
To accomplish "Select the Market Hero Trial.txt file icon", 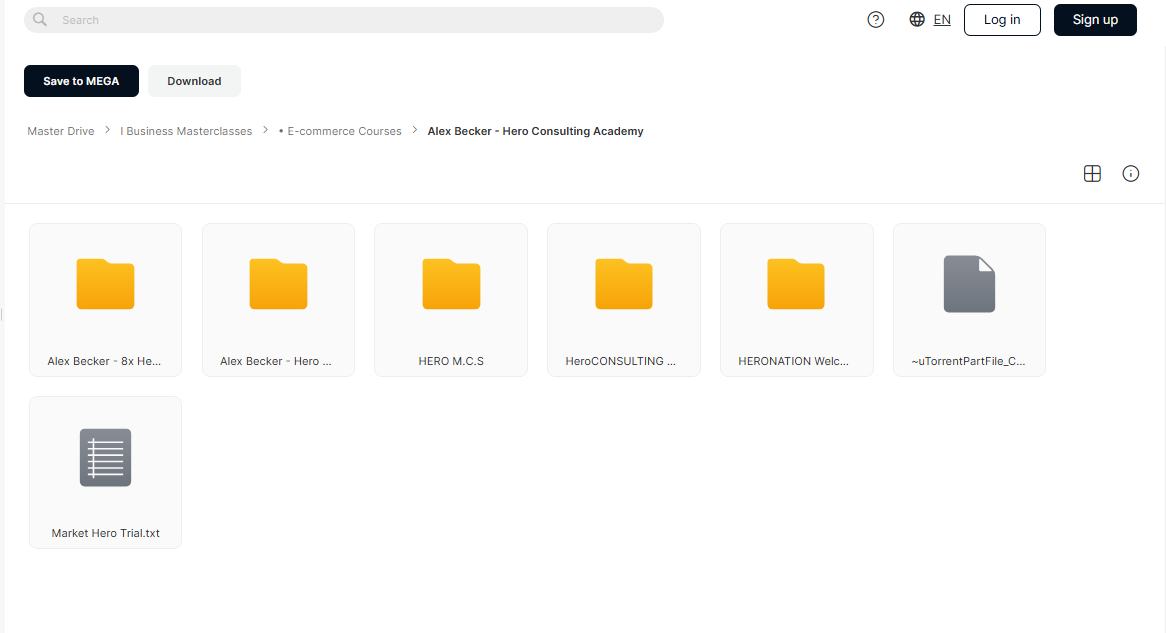I will click(106, 457).
